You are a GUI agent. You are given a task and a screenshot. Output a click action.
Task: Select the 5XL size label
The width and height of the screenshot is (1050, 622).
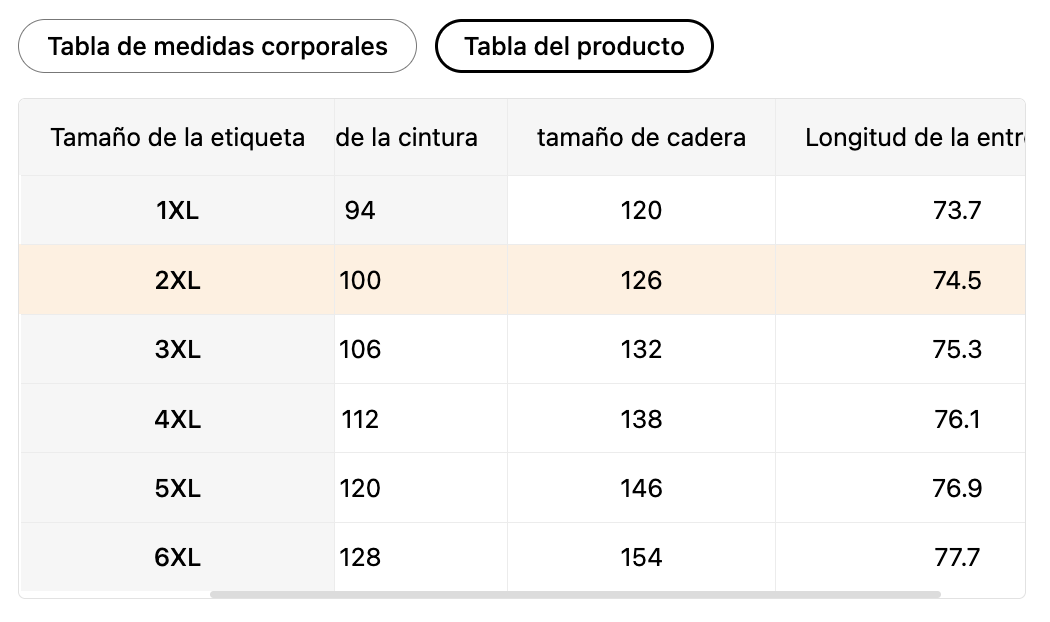coord(178,488)
